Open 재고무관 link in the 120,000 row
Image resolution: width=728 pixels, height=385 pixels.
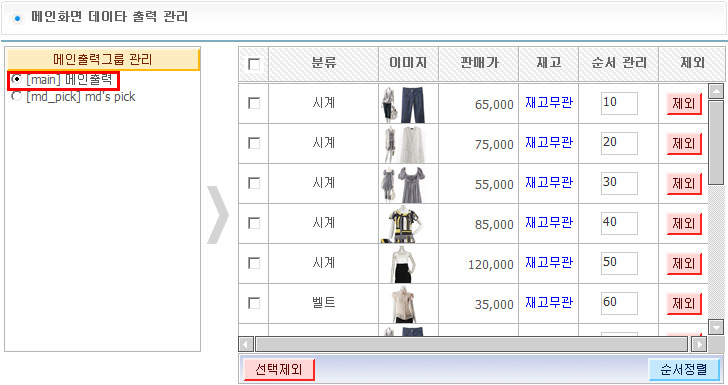(549, 262)
